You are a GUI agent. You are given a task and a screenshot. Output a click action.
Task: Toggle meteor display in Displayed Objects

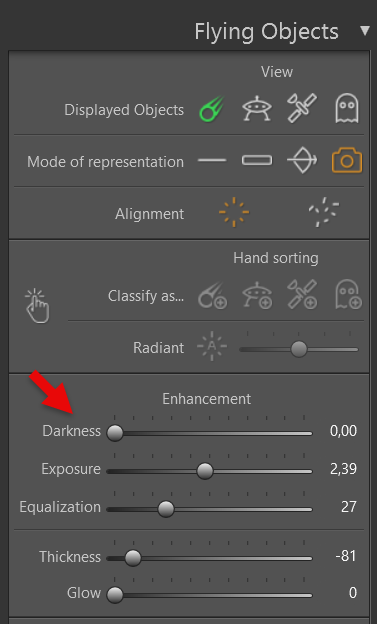(212, 108)
